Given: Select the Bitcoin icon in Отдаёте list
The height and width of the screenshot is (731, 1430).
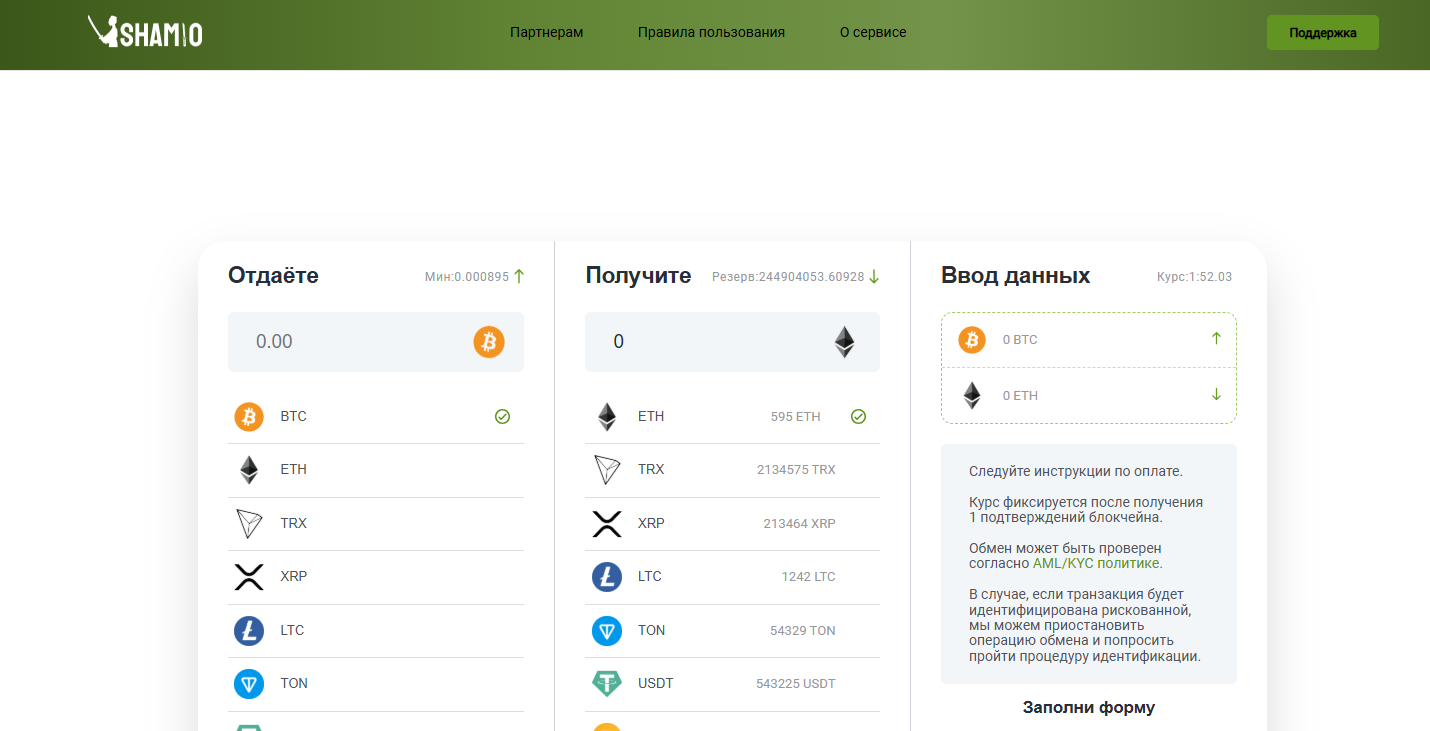Looking at the screenshot, I should (x=249, y=417).
